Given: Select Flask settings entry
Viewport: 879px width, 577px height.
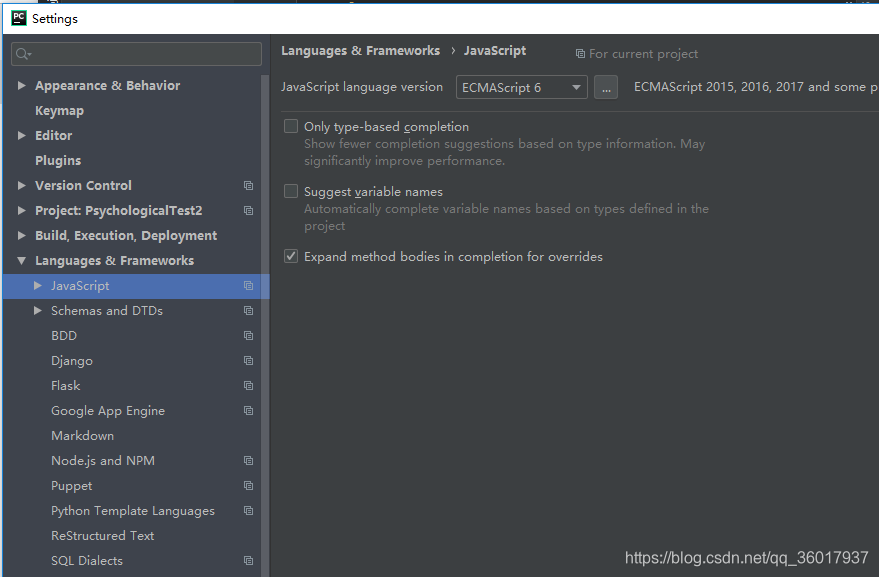Looking at the screenshot, I should pos(66,386).
